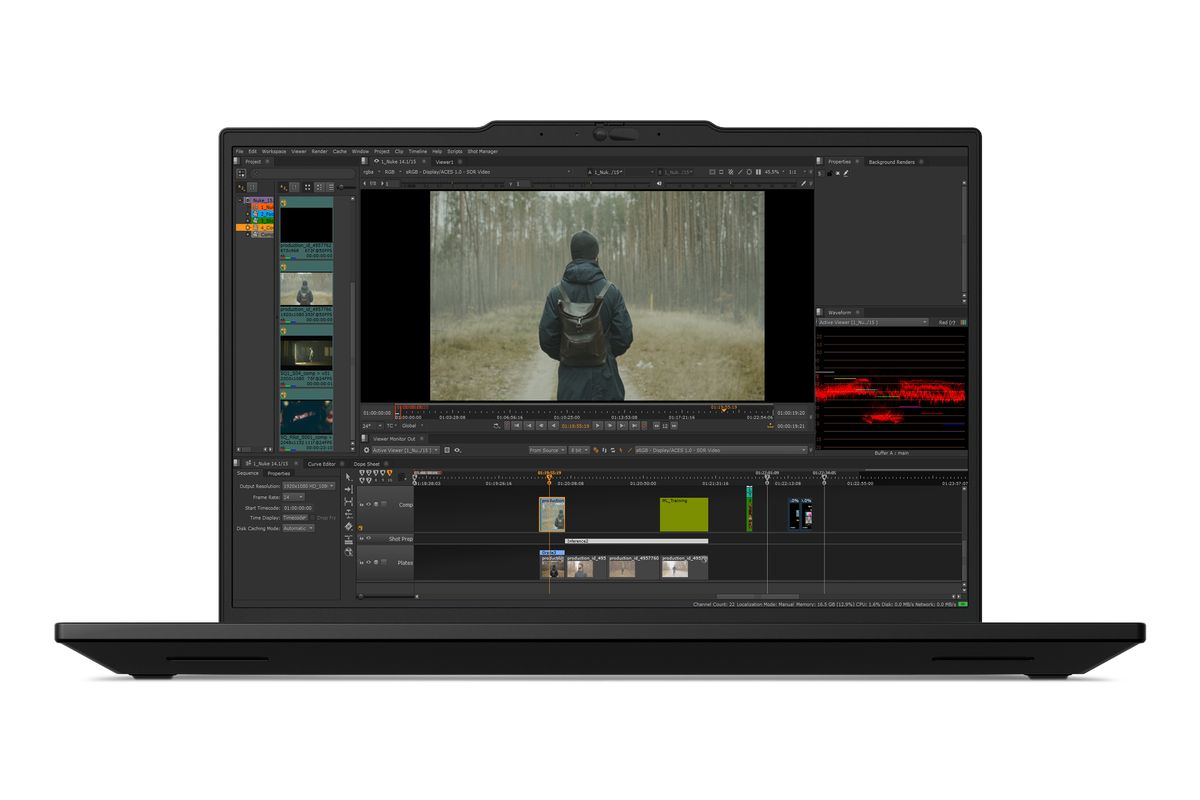Switch the Project bin to grid view
This screenshot has height=800, width=1200.
(307, 187)
